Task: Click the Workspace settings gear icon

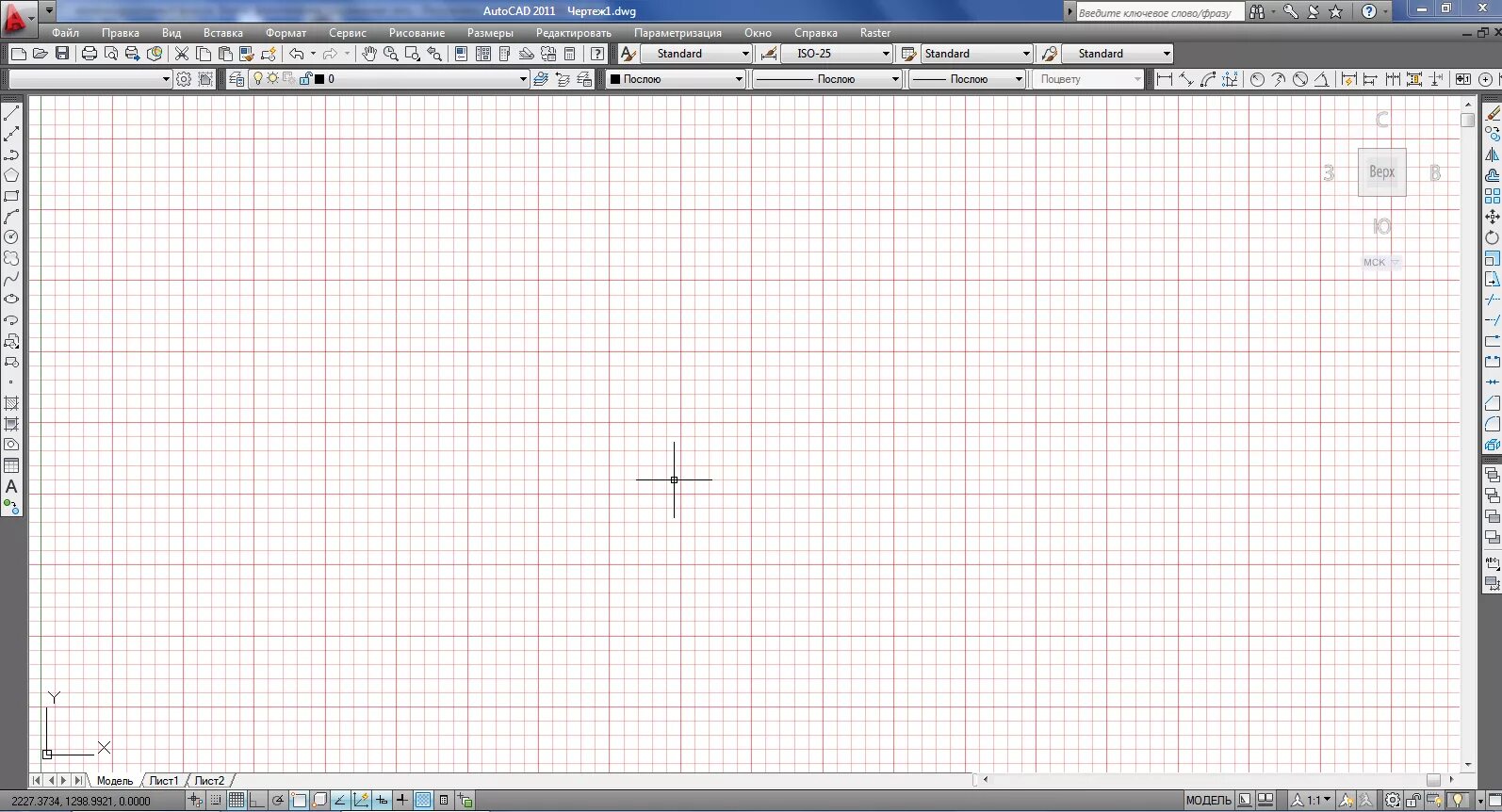Action: coord(184,79)
